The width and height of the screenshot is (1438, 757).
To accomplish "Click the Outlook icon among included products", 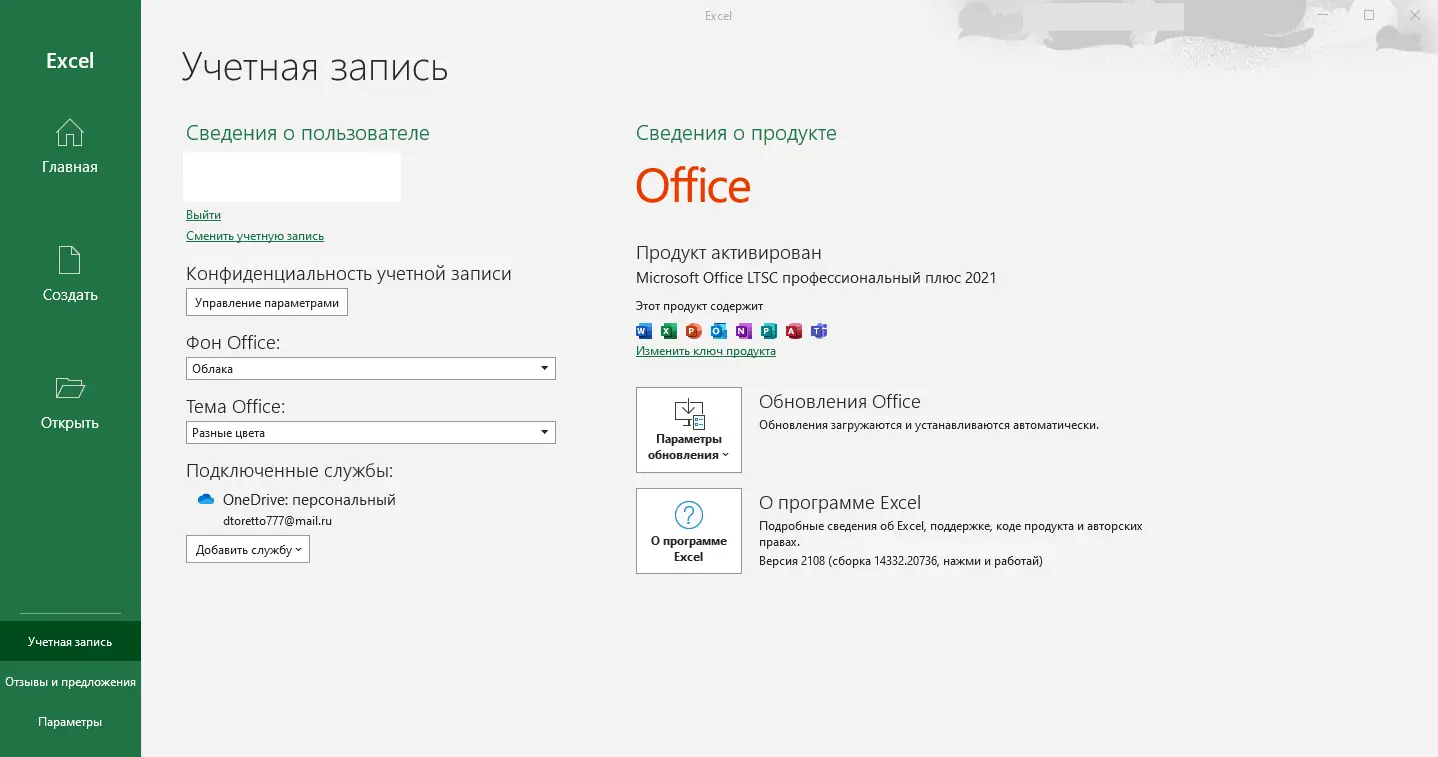I will coord(718,331).
